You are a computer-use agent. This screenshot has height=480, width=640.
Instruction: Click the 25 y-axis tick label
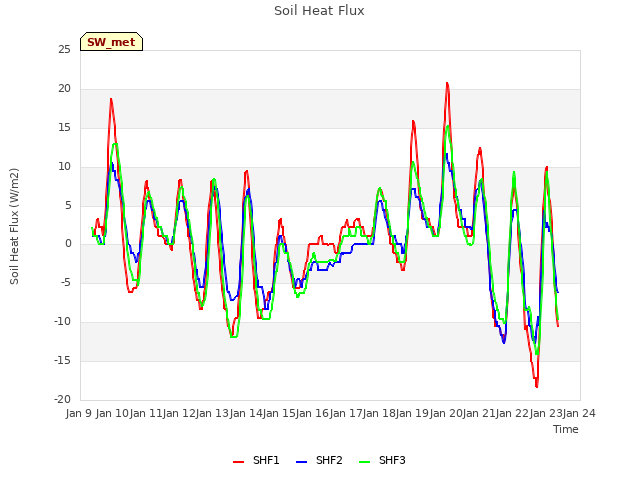click(64, 50)
